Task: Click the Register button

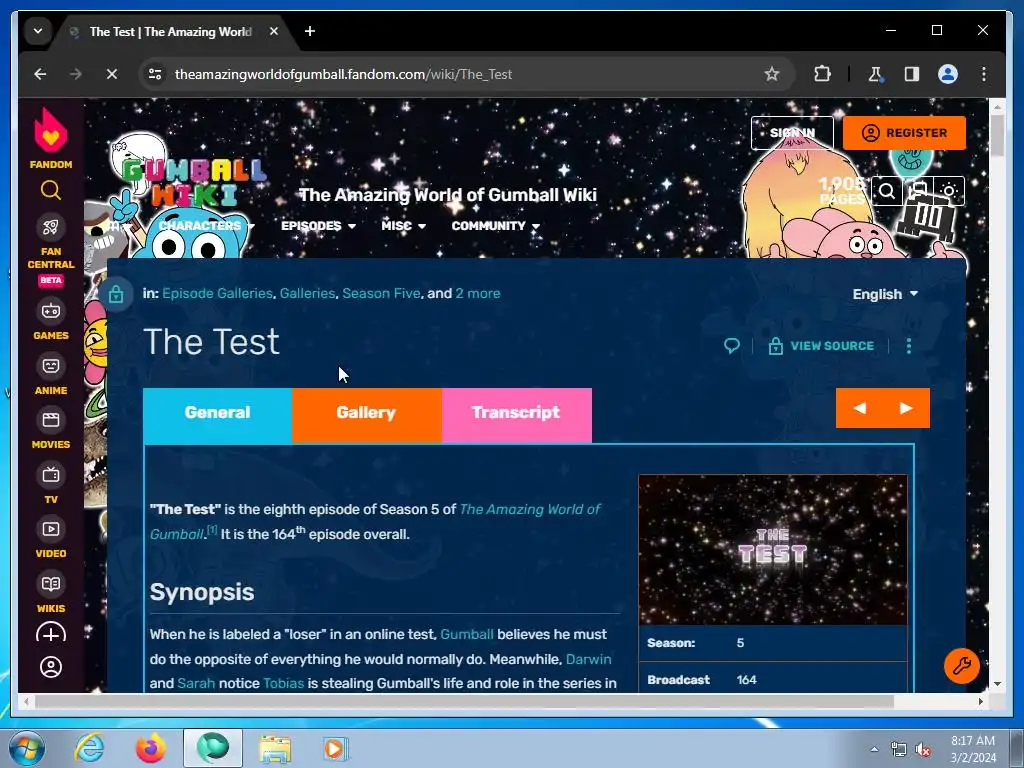Action: coord(904,133)
